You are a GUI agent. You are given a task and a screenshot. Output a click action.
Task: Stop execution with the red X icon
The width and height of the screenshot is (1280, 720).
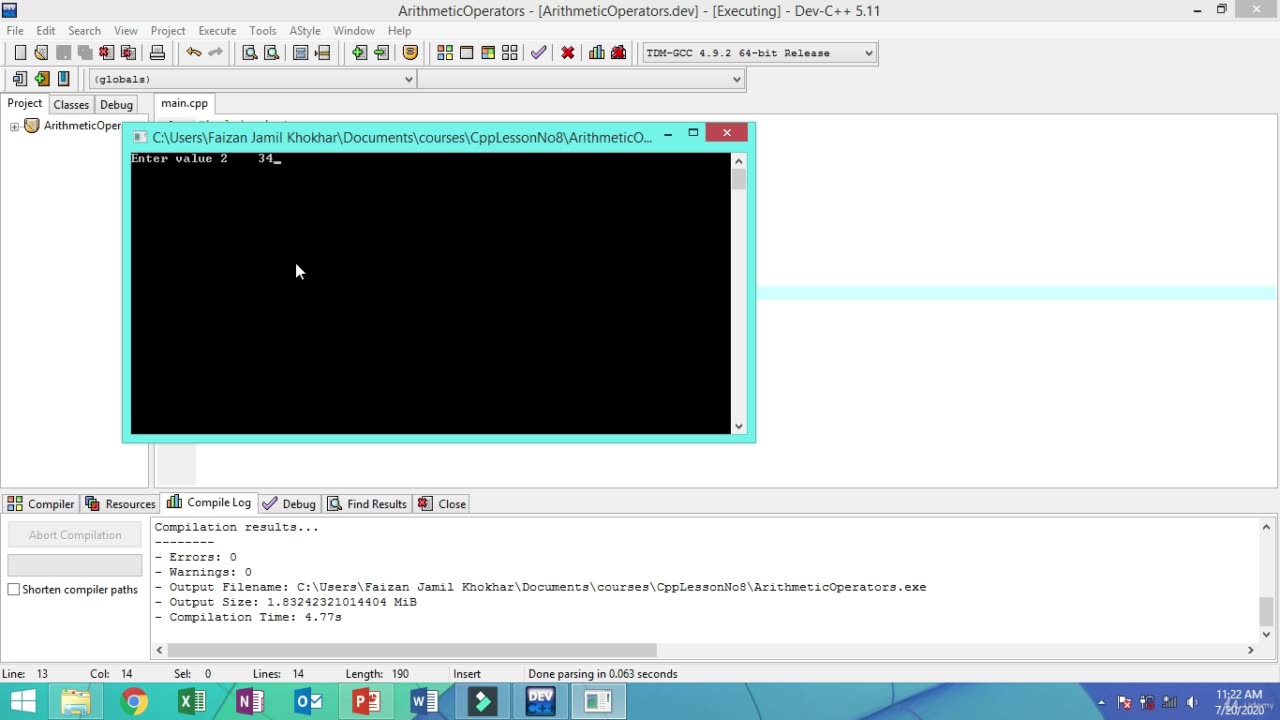tap(568, 53)
